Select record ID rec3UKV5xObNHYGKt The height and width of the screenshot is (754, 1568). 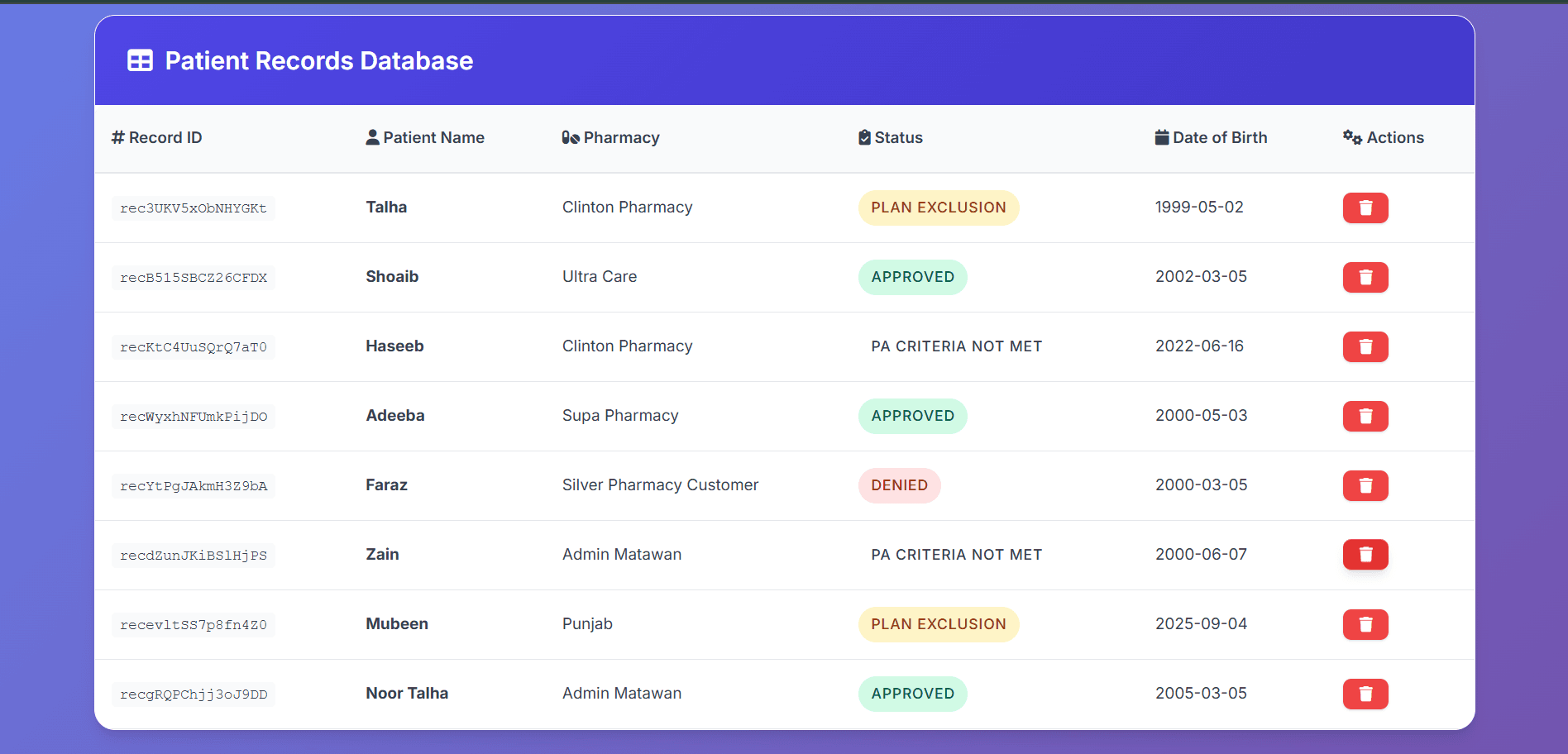pyautogui.click(x=194, y=208)
